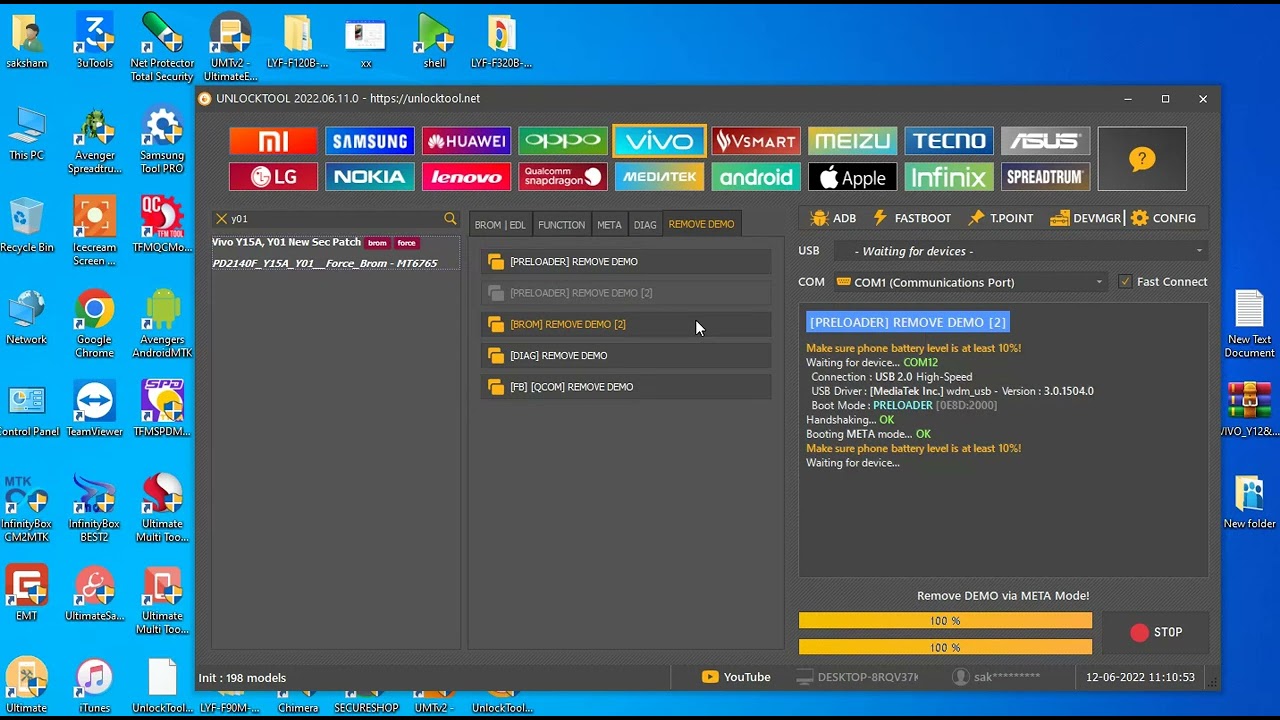
Task: Select the Vsmart brand logo
Action: pos(756,141)
